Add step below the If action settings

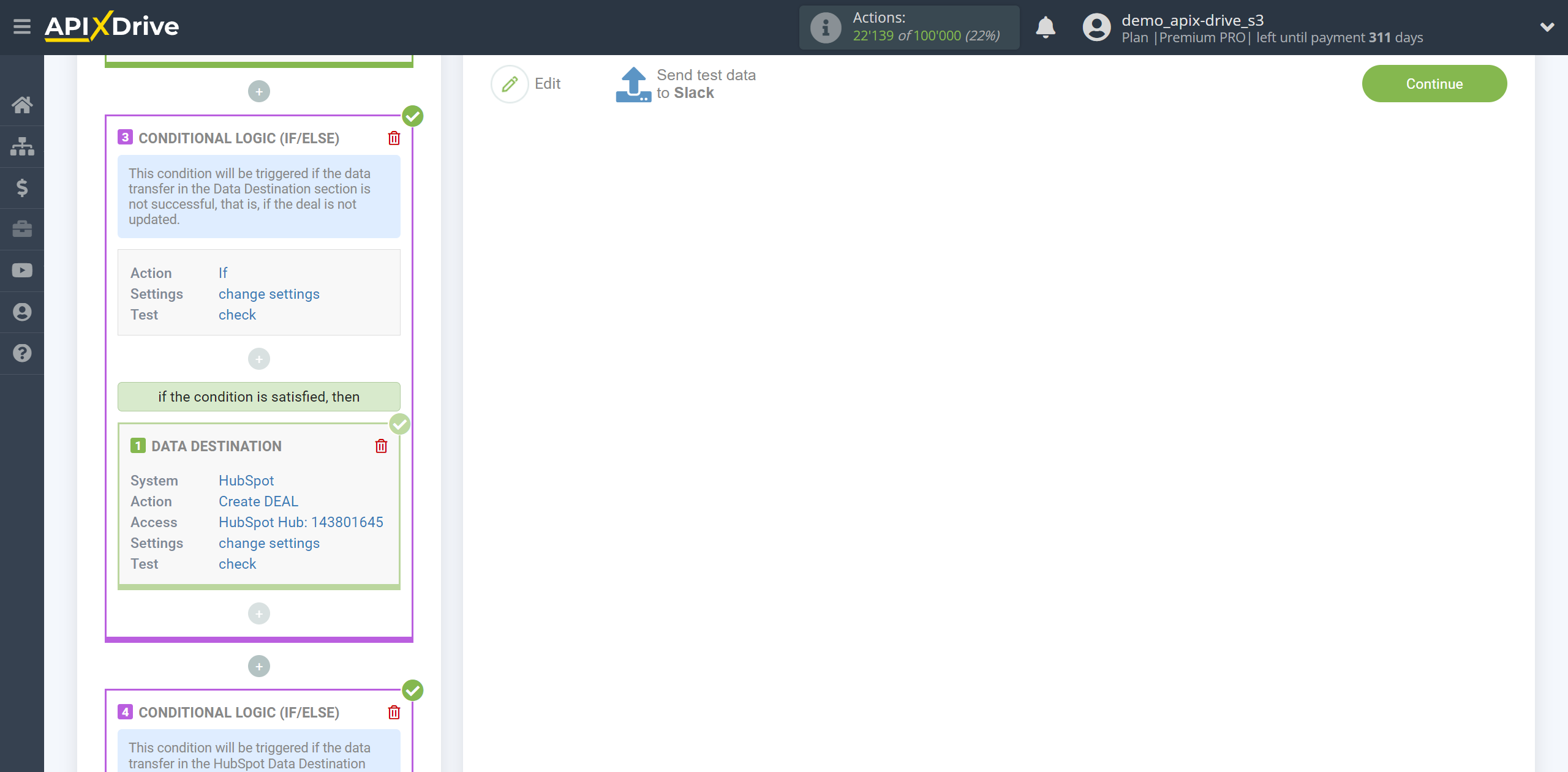259,359
